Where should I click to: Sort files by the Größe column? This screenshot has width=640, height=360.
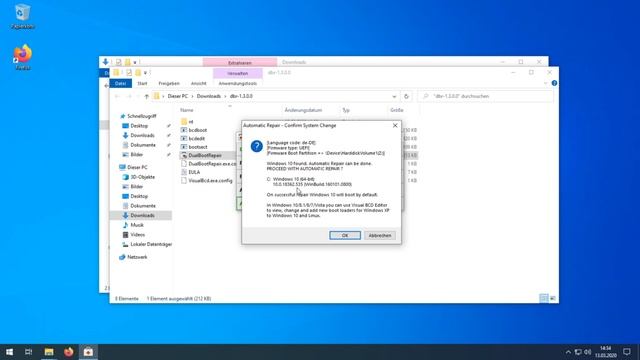click(x=397, y=110)
